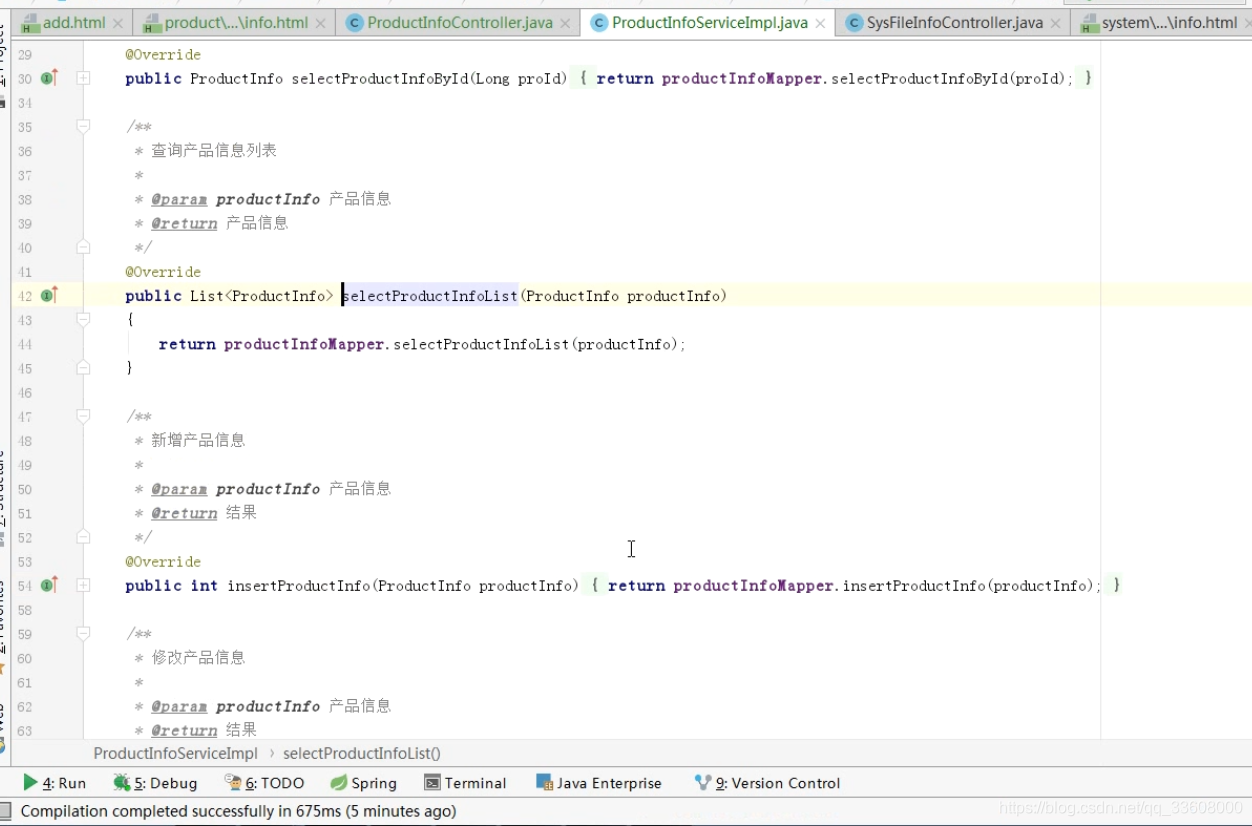Click the fold end marker on line 45
Viewport: 1252px width, 826px height.
[84, 368]
